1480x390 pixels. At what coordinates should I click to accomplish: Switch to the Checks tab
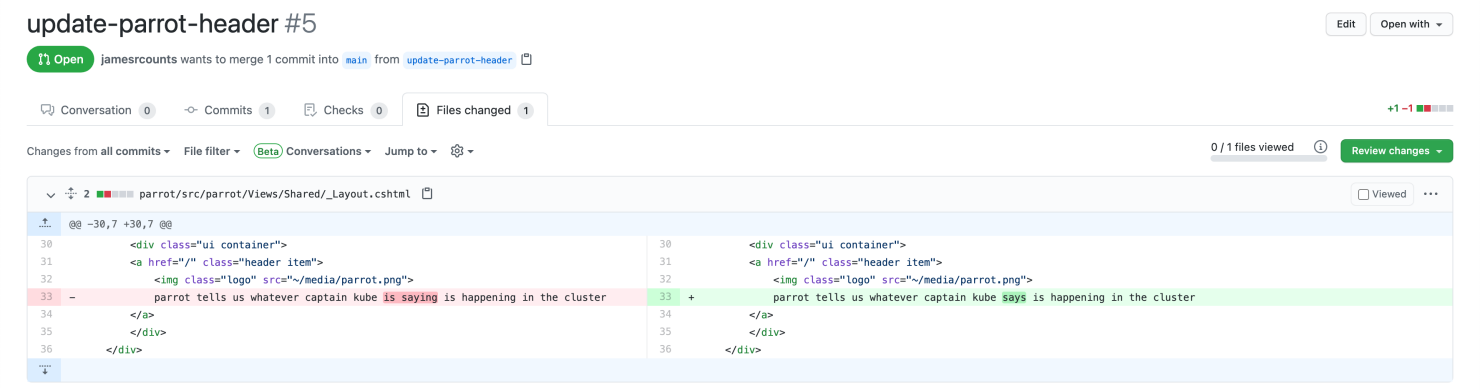coord(345,110)
